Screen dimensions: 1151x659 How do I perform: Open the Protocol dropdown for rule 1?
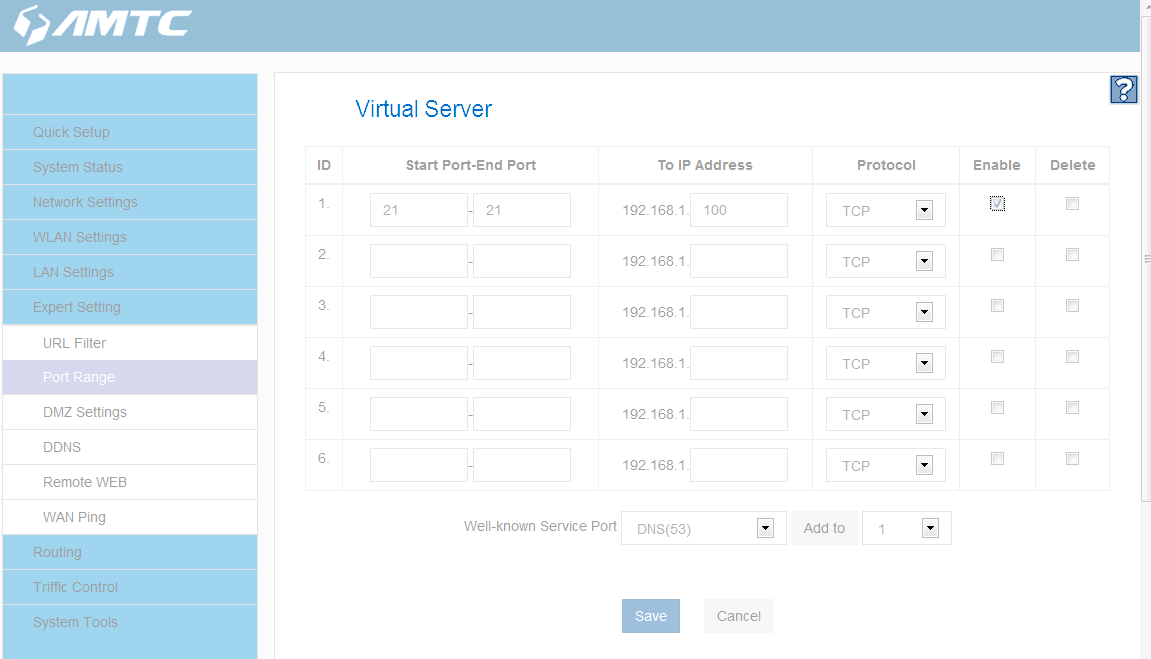coord(885,211)
